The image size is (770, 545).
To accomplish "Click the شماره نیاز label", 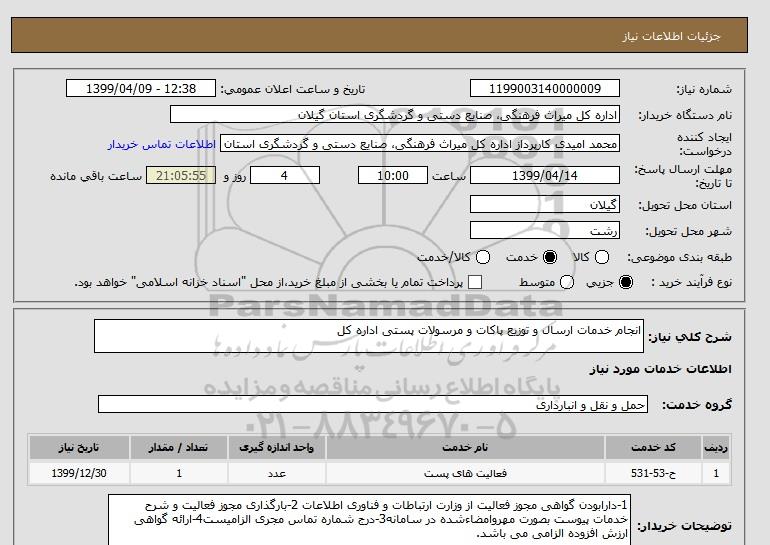I will tap(704, 89).
